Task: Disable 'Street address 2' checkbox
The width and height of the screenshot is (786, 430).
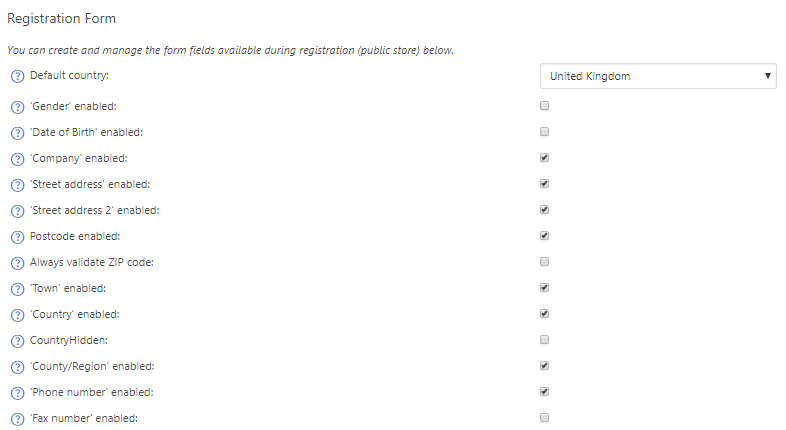Action: [x=544, y=209]
